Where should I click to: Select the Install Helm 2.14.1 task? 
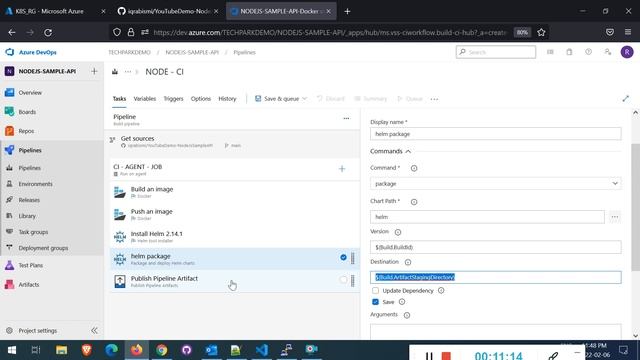pyautogui.click(x=235, y=237)
